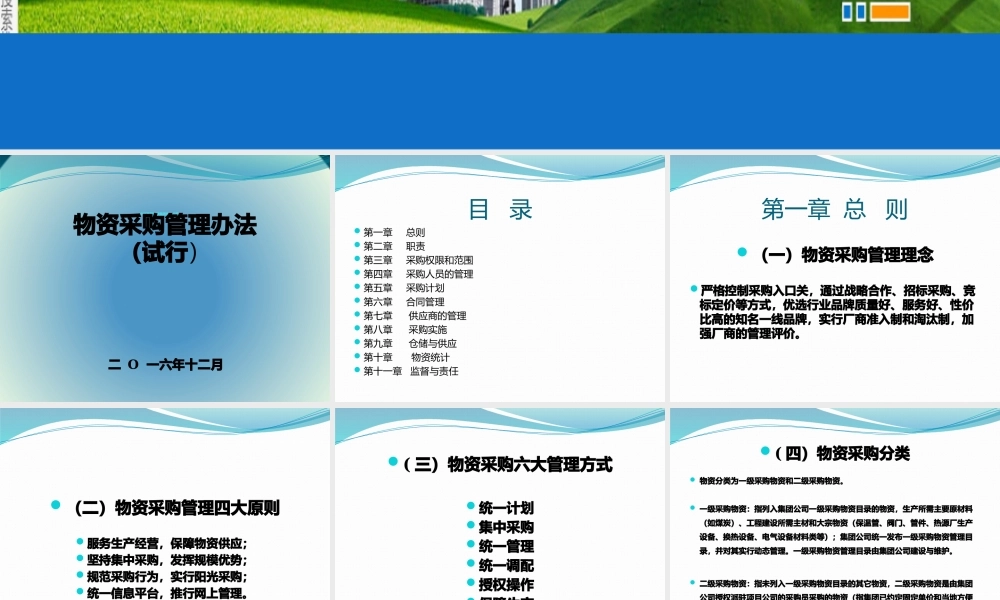This screenshot has height=600, width=1000.
Task: Click the date text 二〇一六年十二月
Action: [x=165, y=365]
